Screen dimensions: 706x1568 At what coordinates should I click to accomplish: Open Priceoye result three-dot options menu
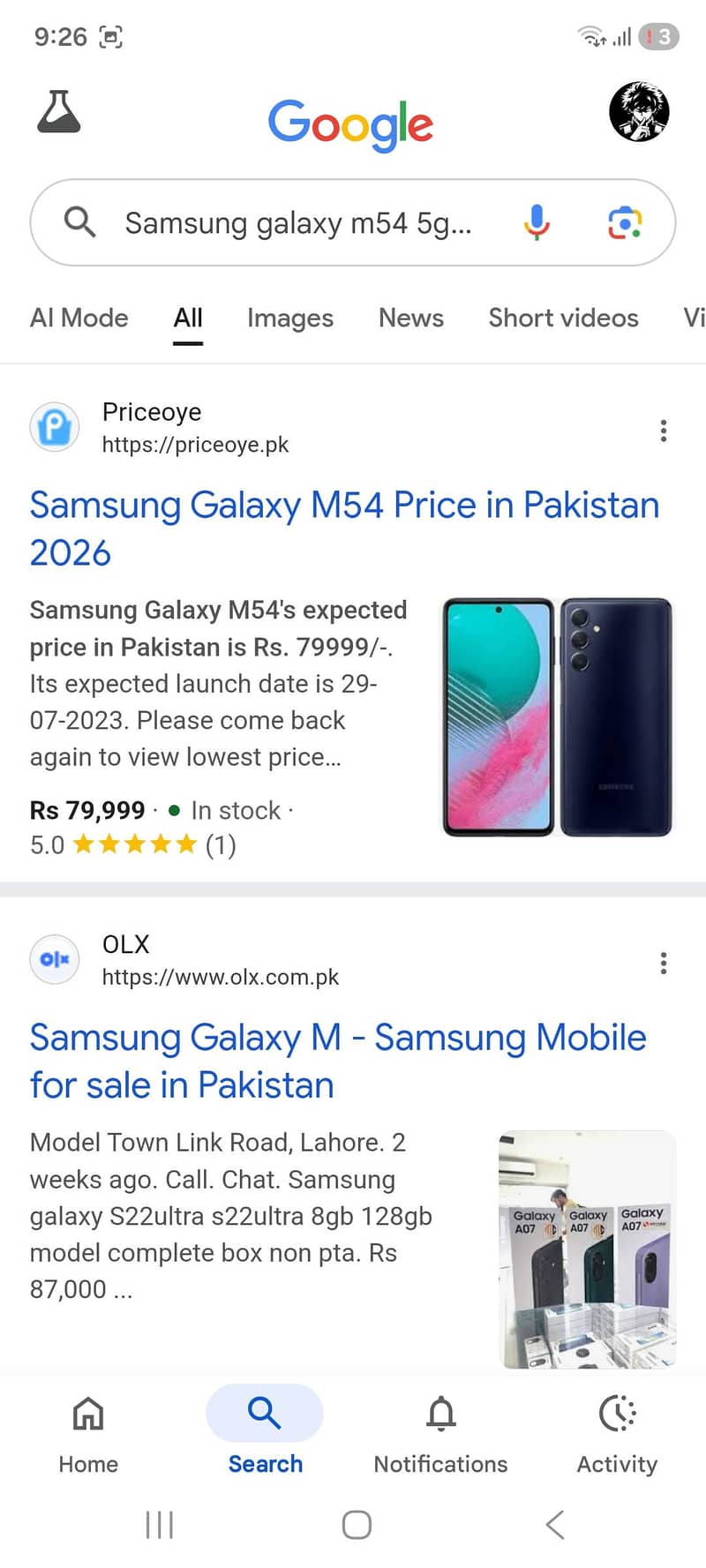point(664,431)
